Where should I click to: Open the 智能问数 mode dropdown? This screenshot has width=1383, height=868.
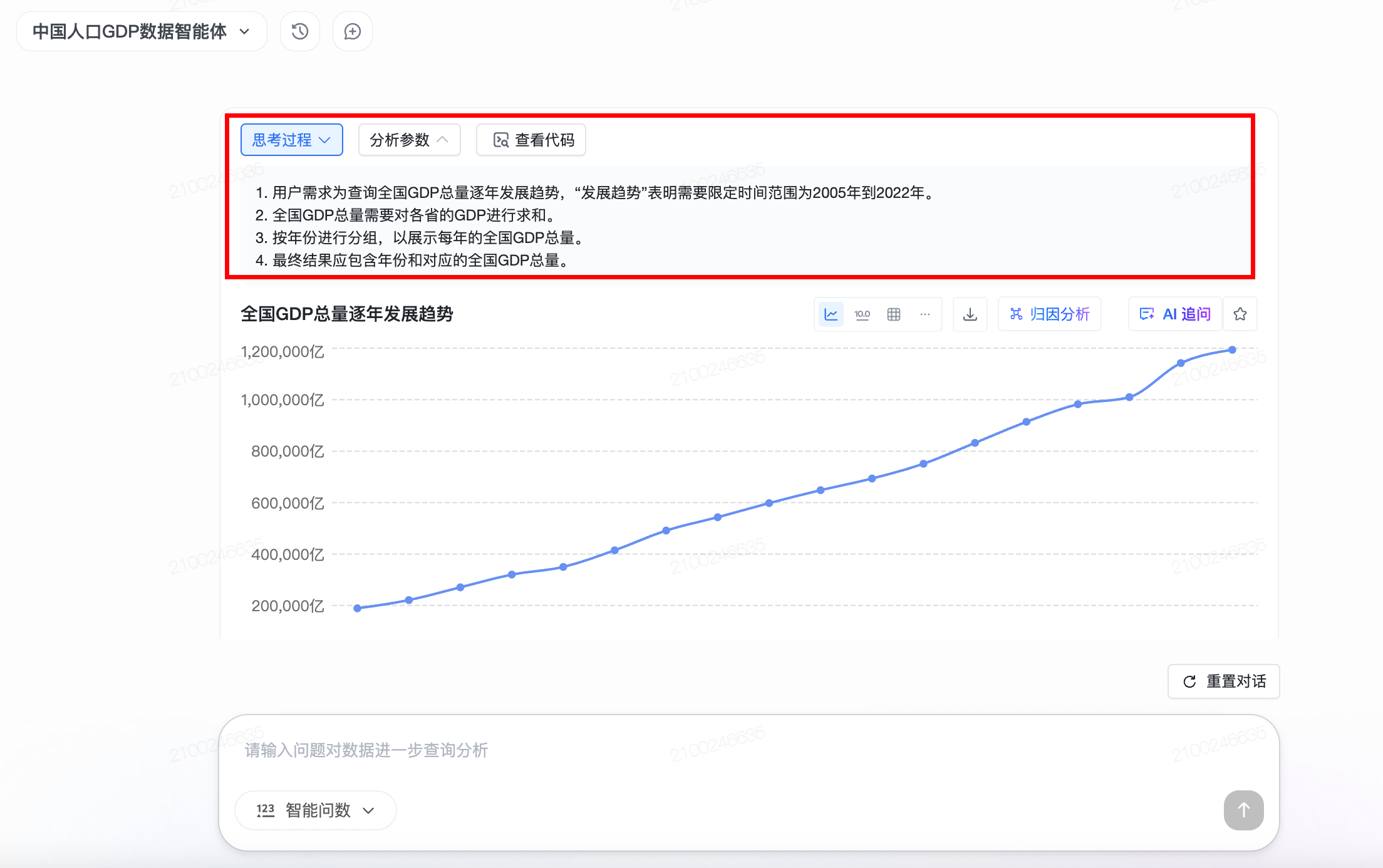click(316, 810)
